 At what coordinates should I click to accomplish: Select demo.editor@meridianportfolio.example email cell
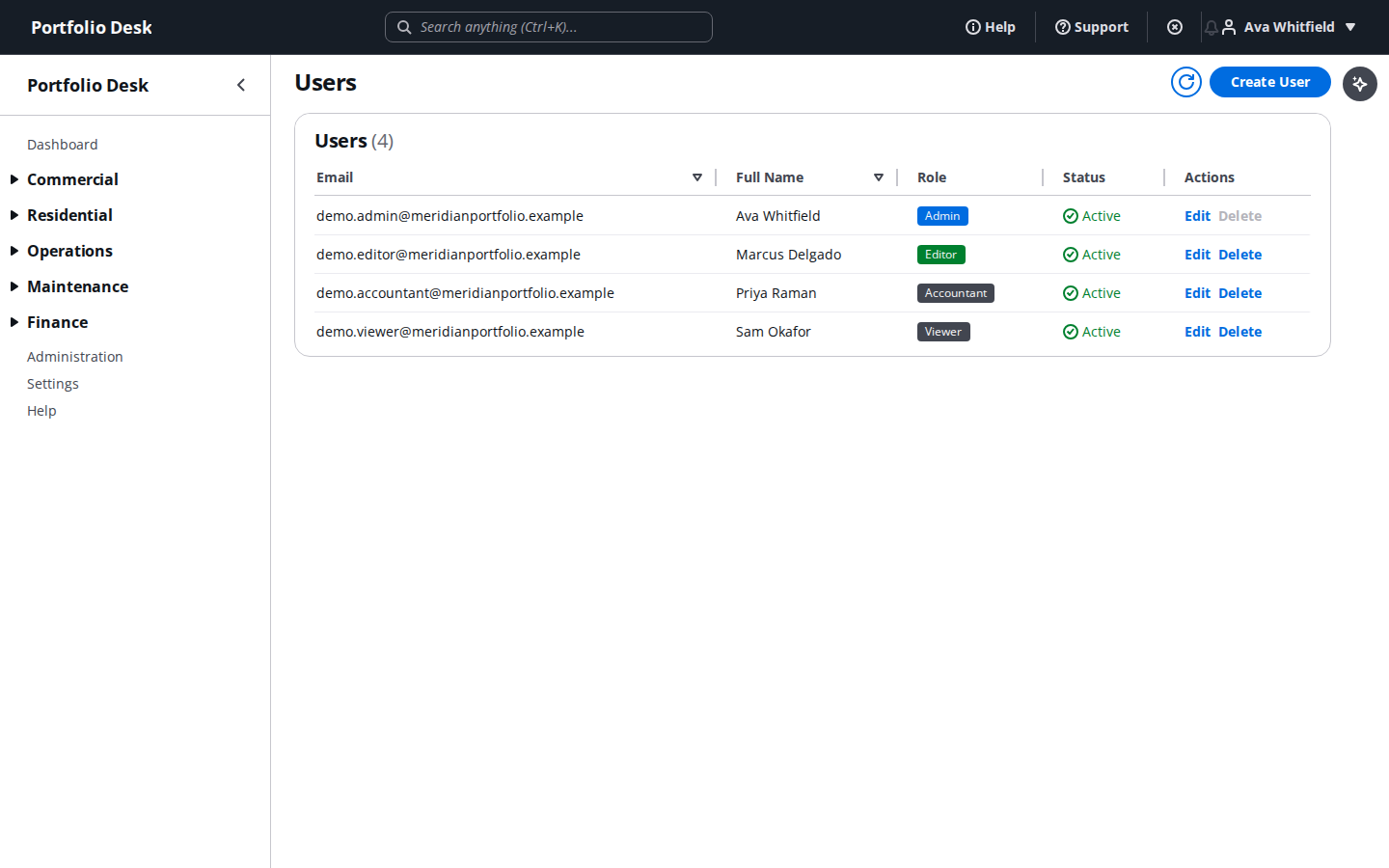click(449, 255)
